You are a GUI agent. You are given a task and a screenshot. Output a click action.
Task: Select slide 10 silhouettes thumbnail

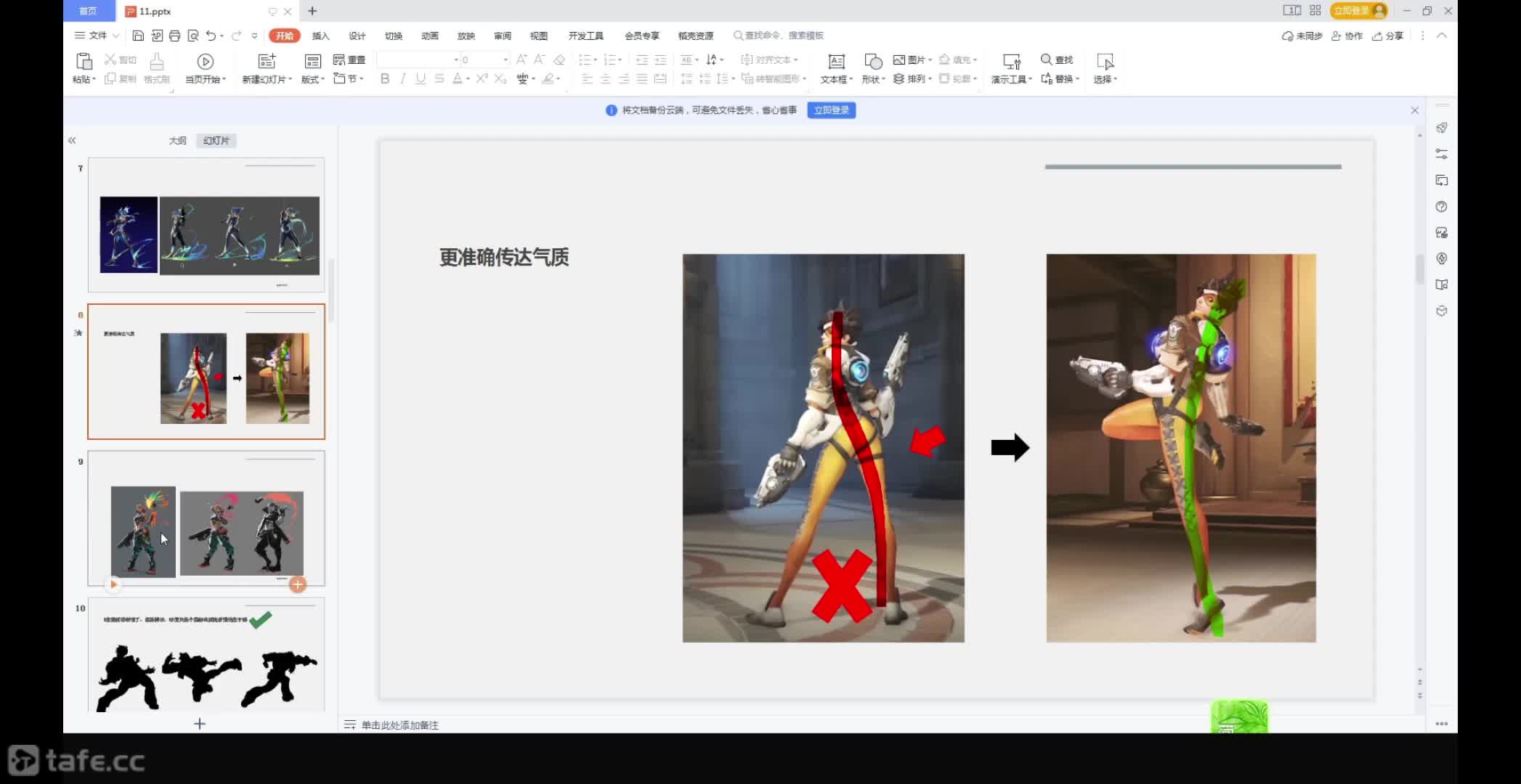(206, 655)
